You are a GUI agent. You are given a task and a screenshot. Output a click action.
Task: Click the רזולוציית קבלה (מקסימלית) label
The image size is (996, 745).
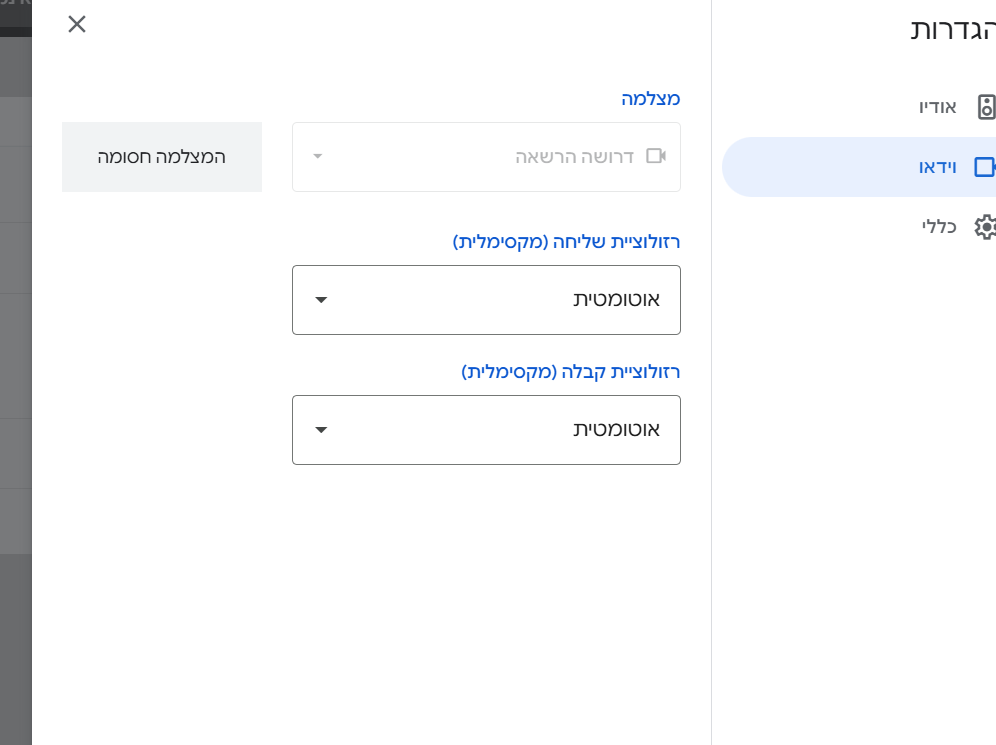[x=570, y=372]
